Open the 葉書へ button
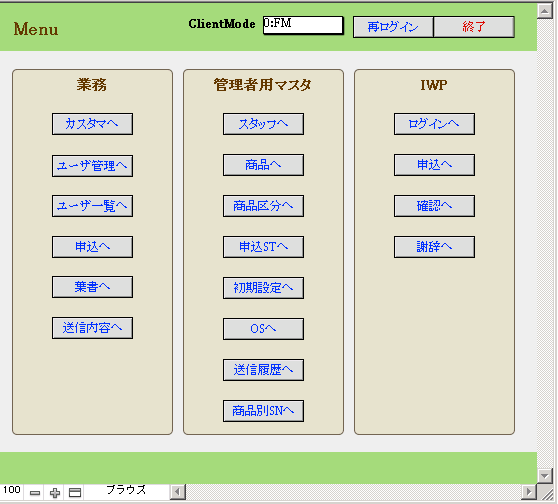Screen dimensions: 558x504 [92, 287]
